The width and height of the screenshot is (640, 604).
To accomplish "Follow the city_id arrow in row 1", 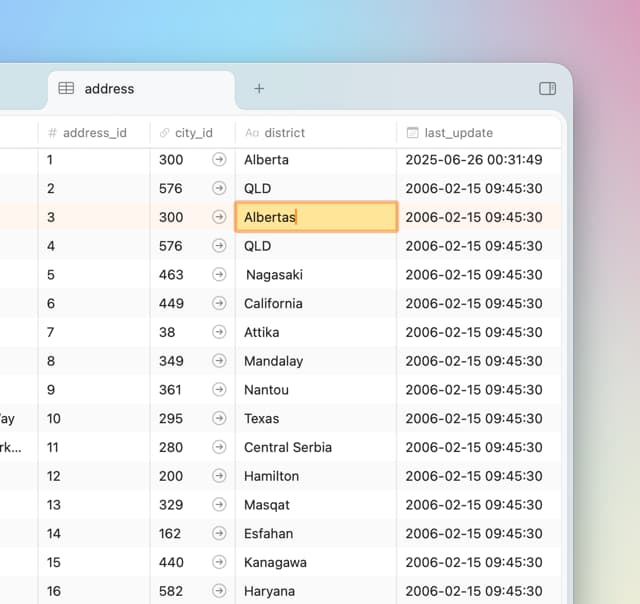I will click(x=219, y=160).
